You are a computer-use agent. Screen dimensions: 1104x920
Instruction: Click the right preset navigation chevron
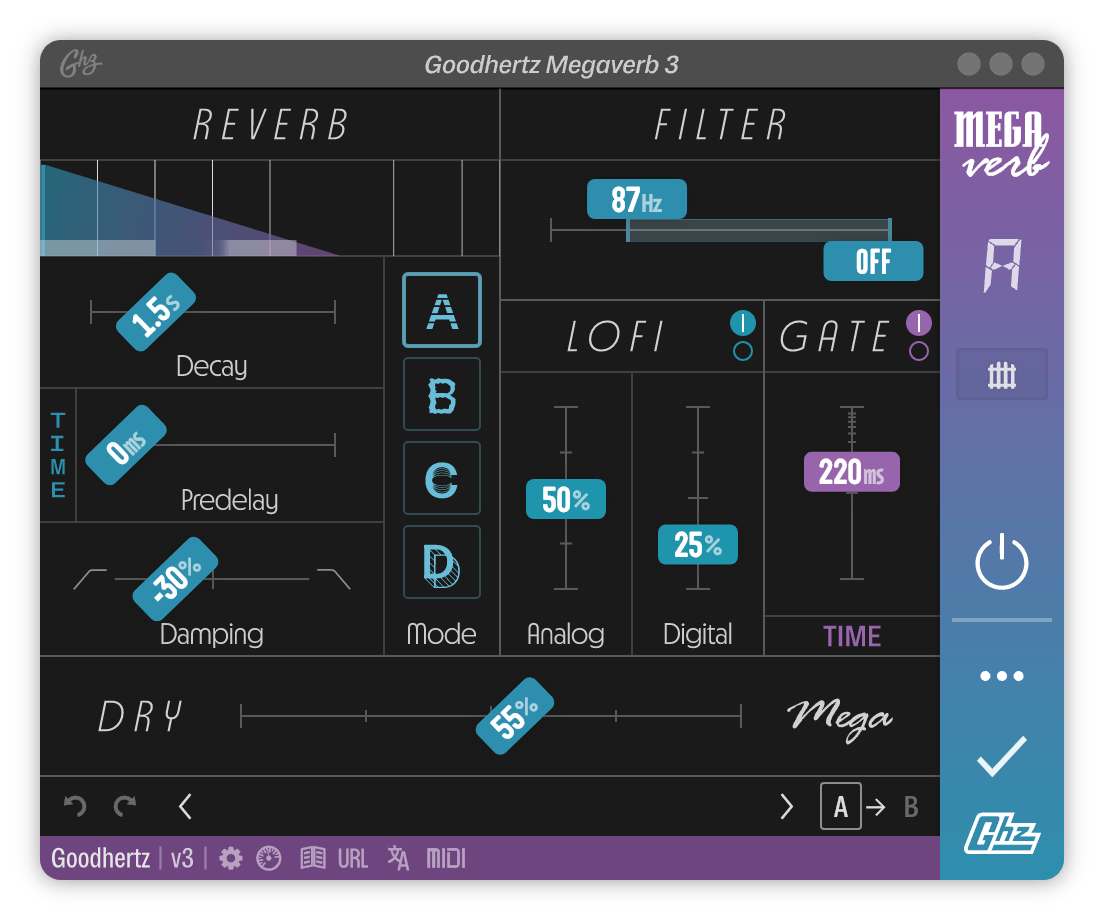tap(786, 806)
